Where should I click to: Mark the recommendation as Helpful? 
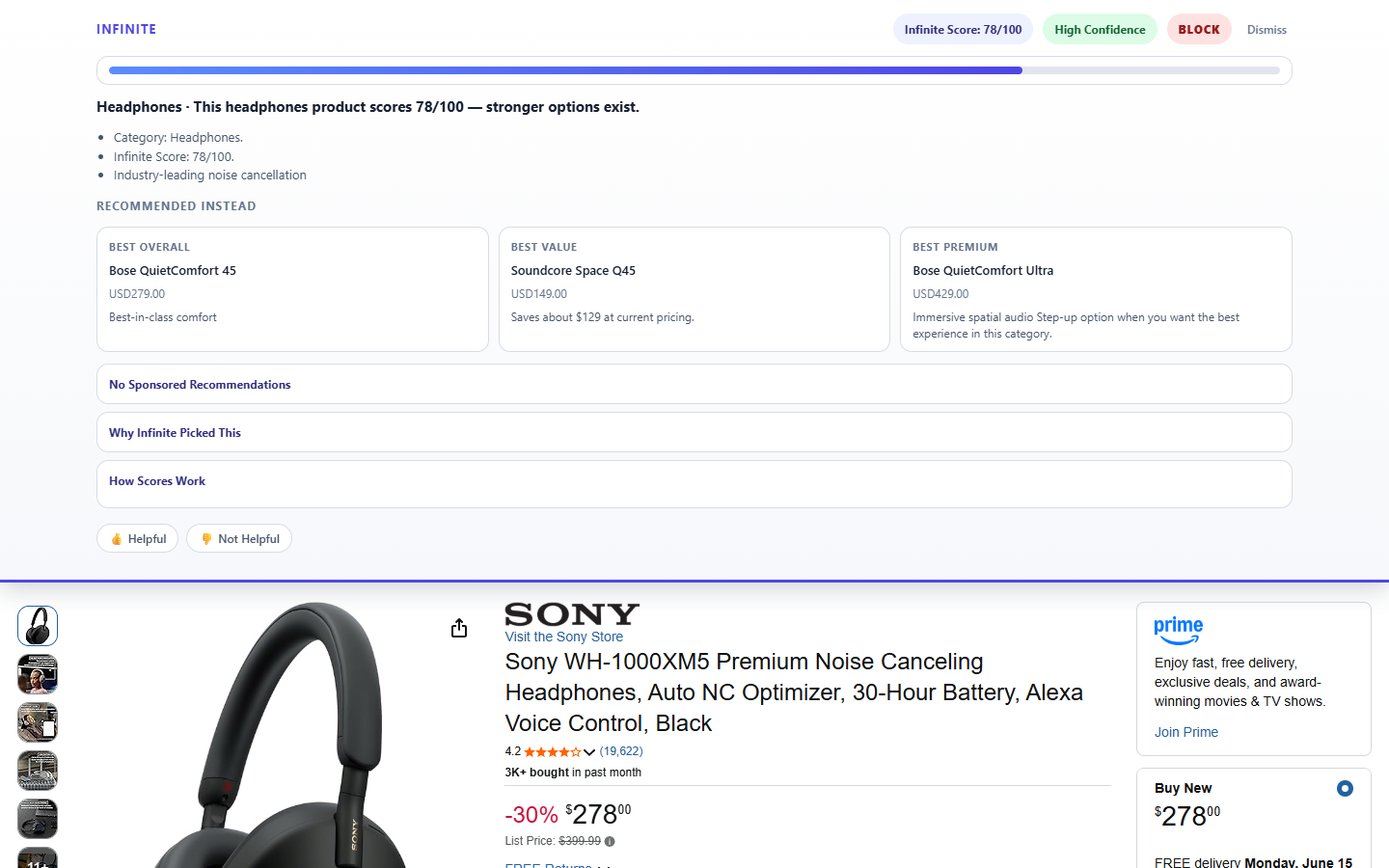click(x=137, y=538)
